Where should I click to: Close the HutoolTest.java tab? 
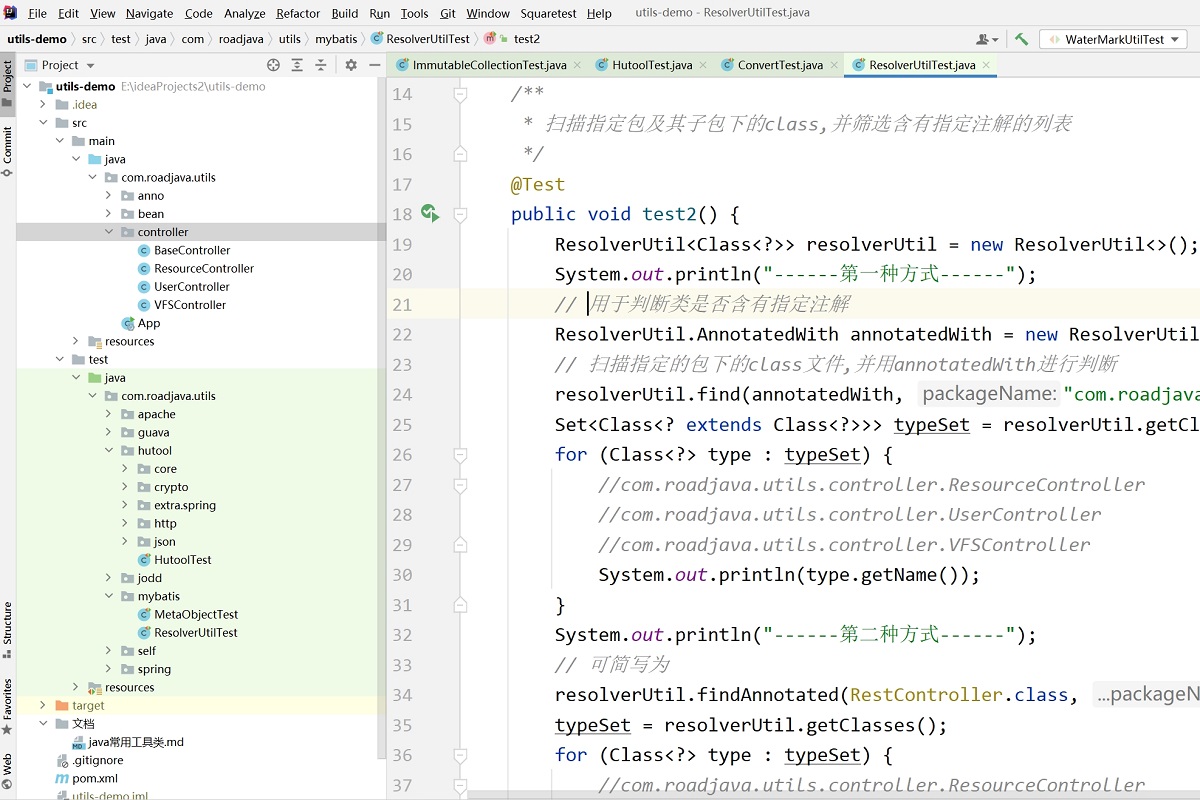702,65
